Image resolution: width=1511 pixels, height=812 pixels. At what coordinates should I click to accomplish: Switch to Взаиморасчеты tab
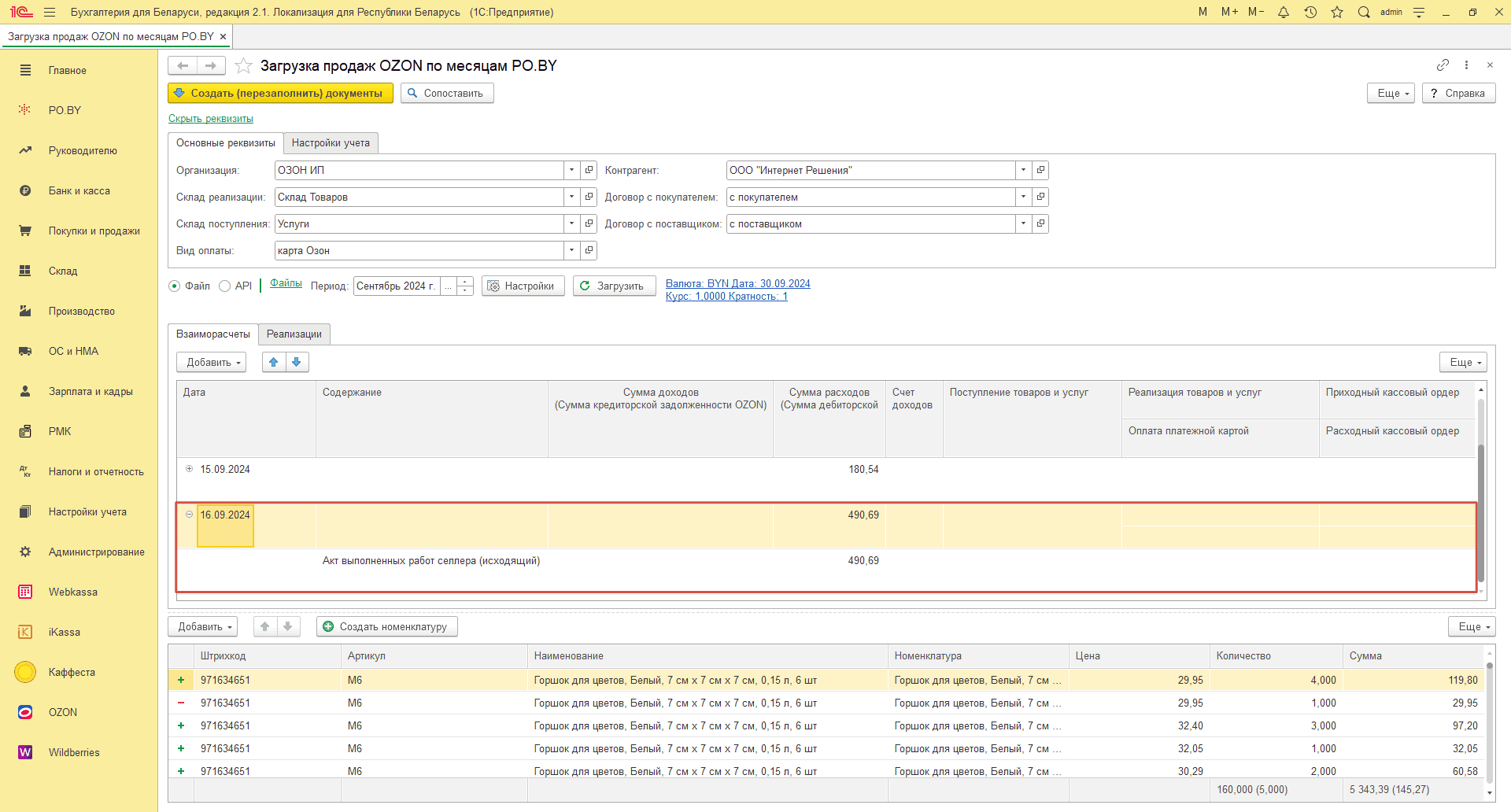(x=213, y=334)
